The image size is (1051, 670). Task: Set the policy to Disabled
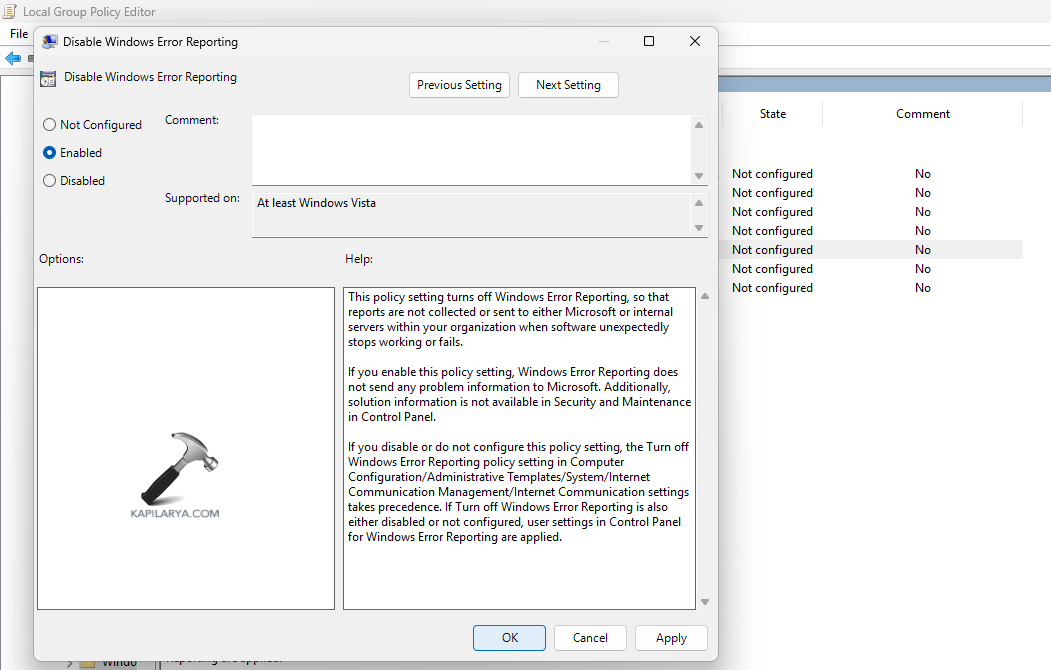click(x=49, y=181)
